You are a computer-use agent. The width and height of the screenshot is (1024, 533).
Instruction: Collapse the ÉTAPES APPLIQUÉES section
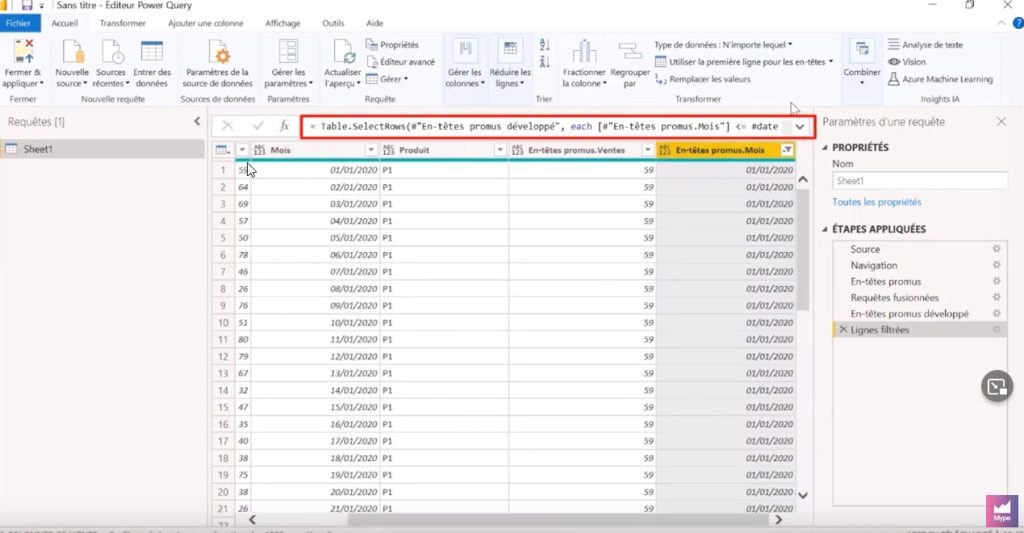point(825,229)
